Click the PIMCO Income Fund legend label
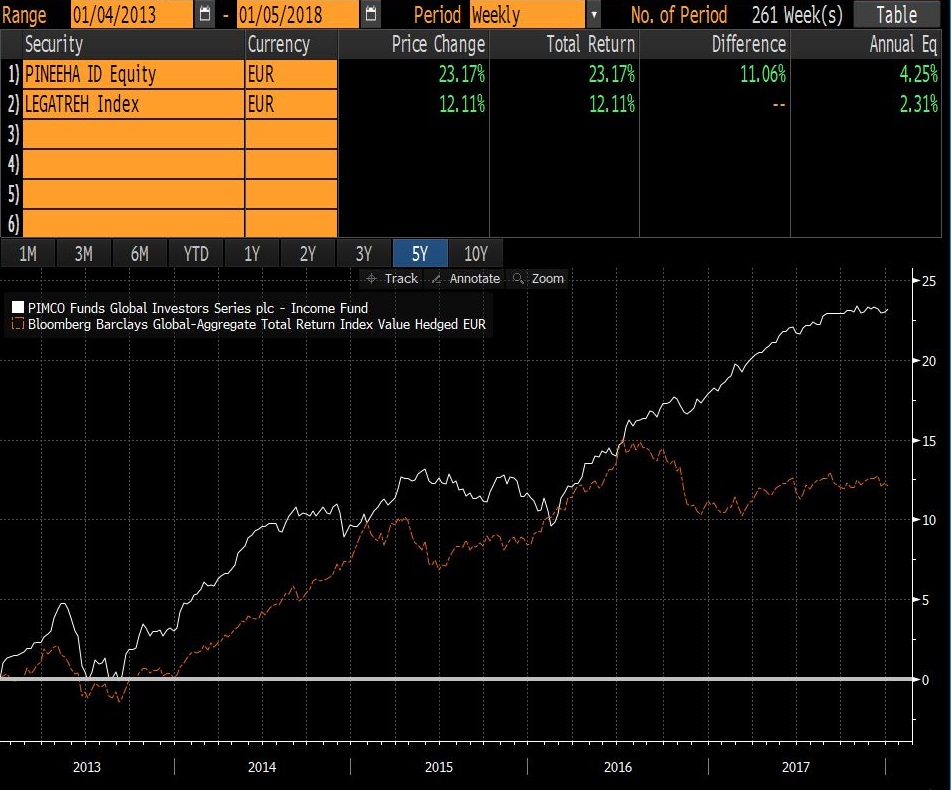Image resolution: width=951 pixels, height=790 pixels. point(198,308)
